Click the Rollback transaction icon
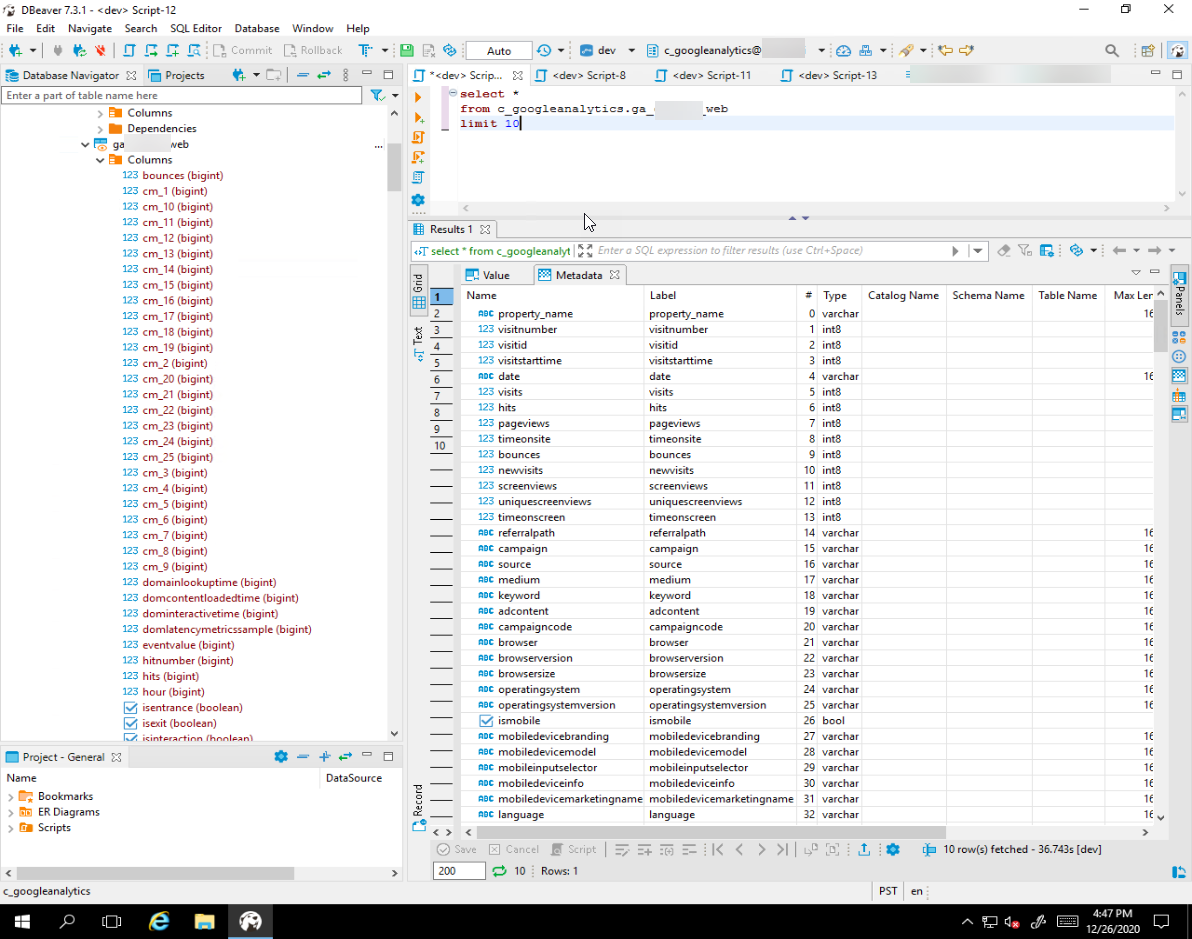 tap(313, 50)
